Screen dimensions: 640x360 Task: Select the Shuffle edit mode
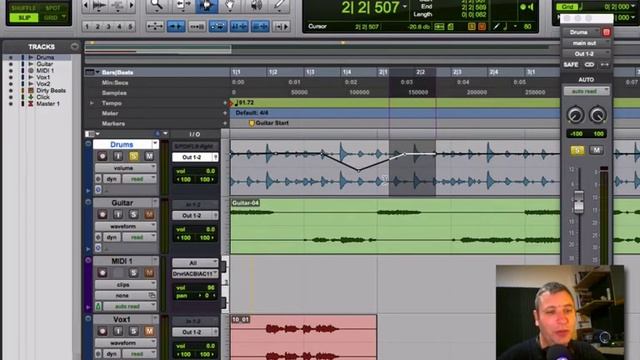[24, 8]
